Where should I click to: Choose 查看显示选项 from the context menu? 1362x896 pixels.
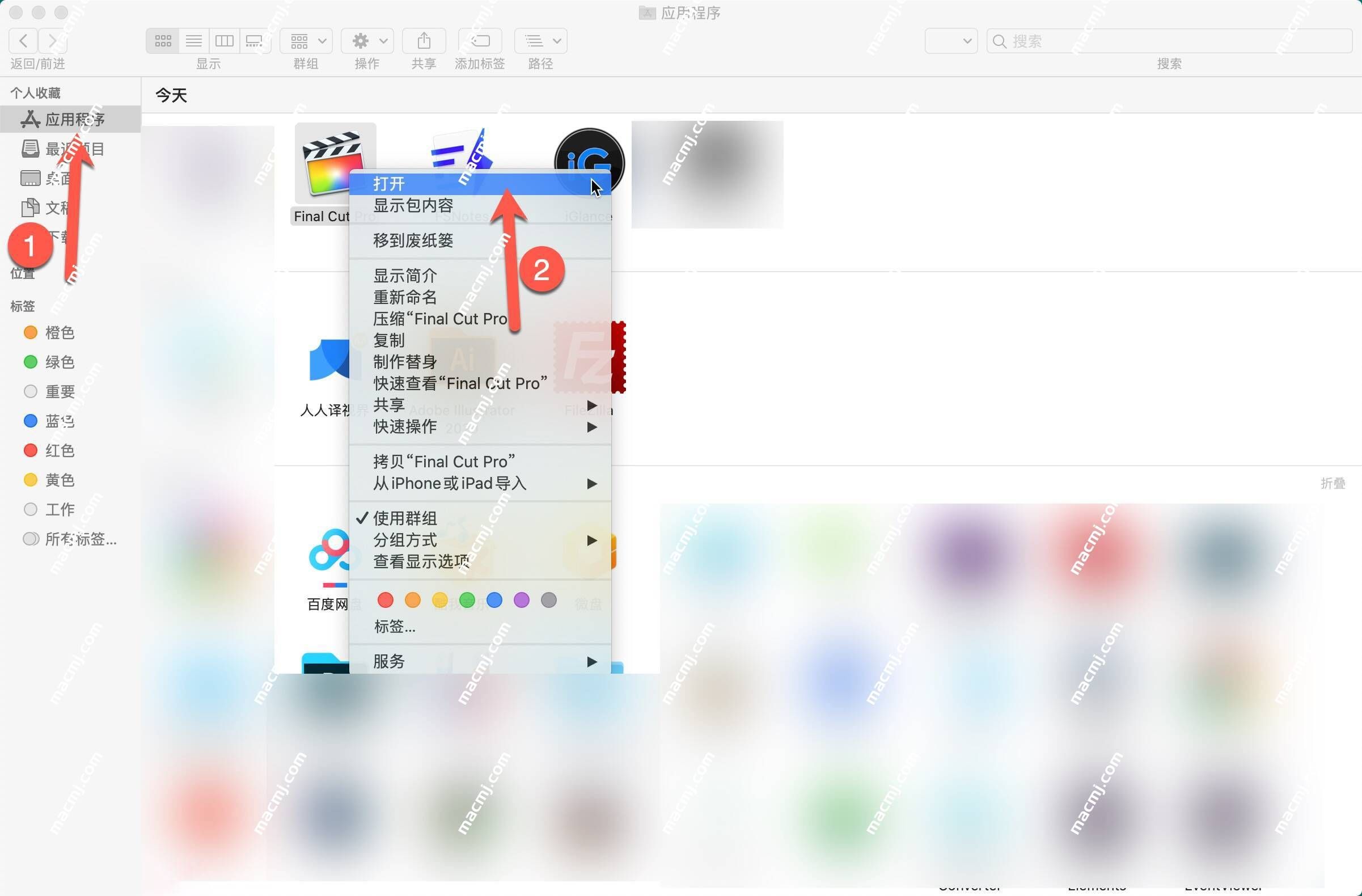click(480, 562)
